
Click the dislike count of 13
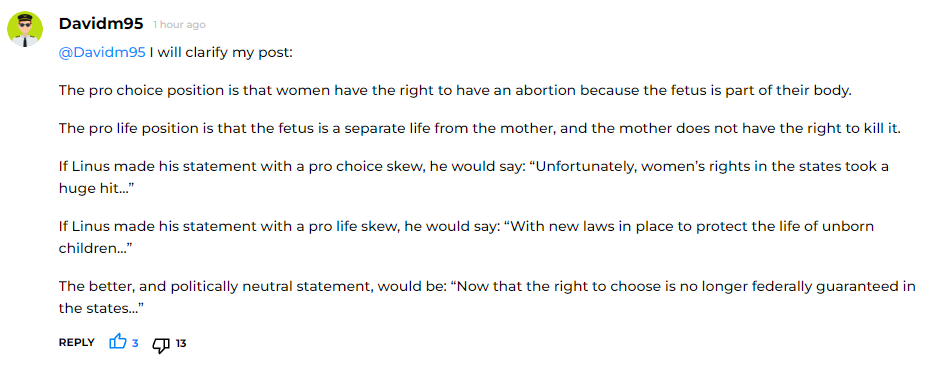click(x=181, y=343)
